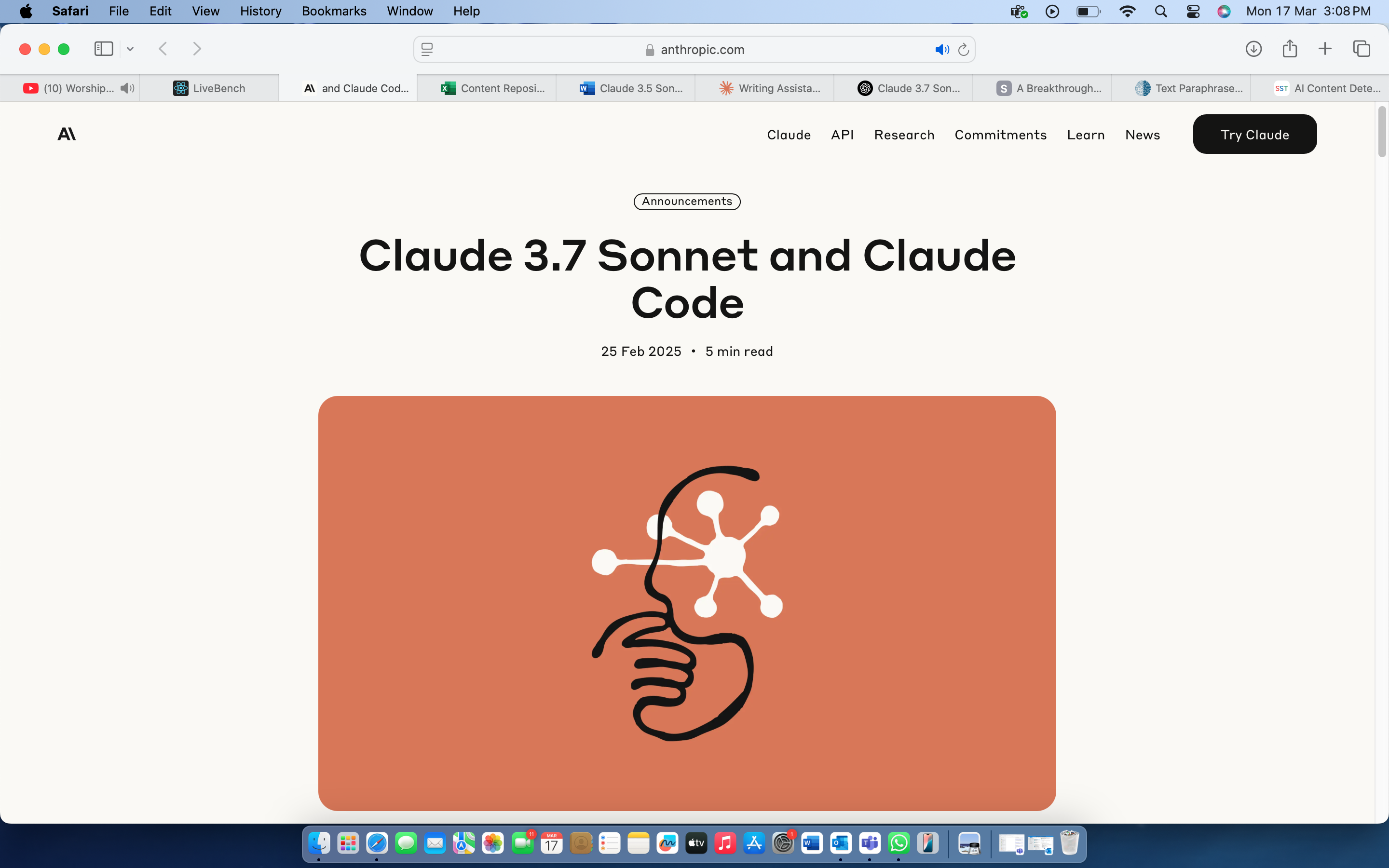Open Maps from the Dock
The image size is (1389, 868).
(x=464, y=843)
